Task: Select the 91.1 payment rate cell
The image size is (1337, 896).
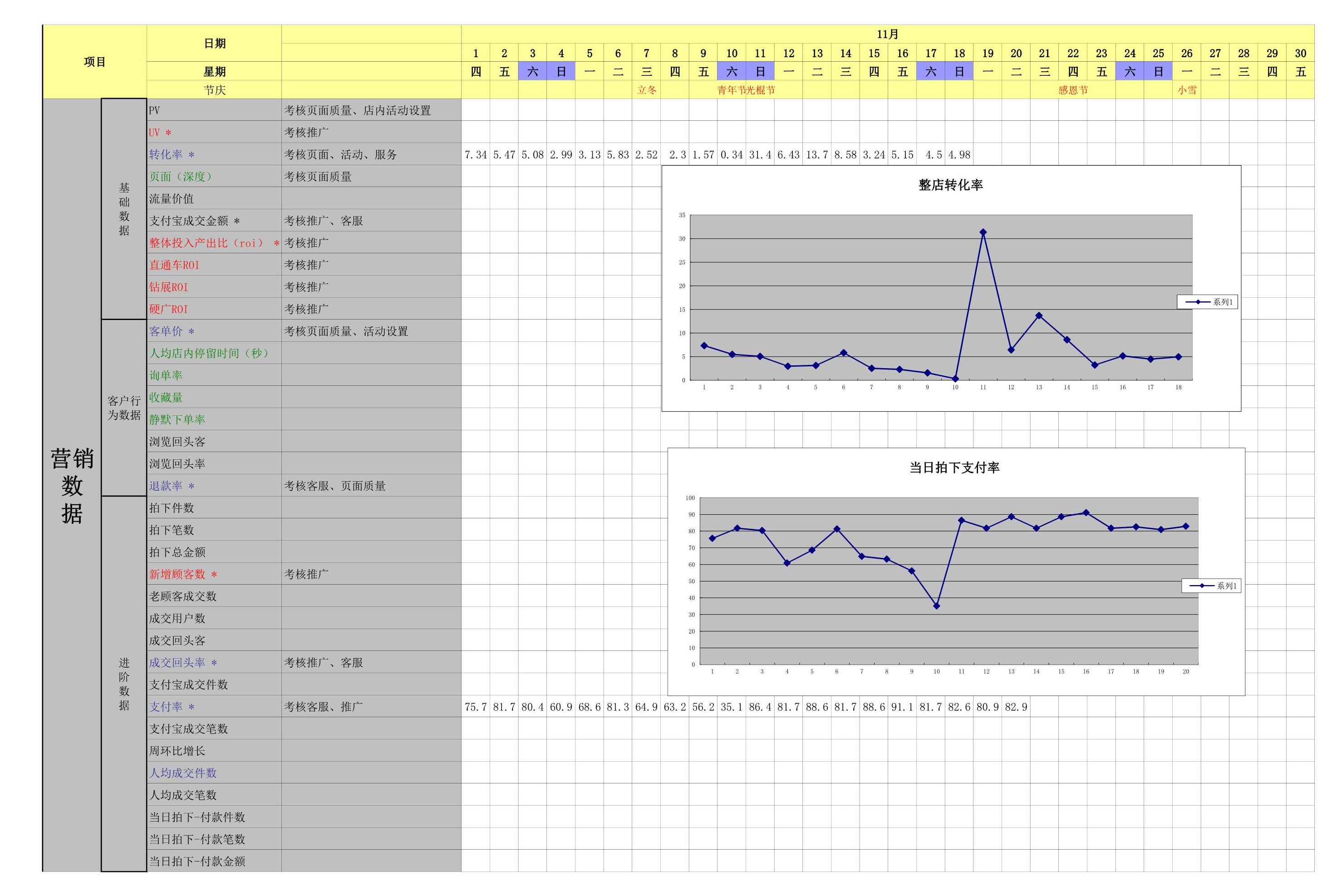Action: coord(902,707)
